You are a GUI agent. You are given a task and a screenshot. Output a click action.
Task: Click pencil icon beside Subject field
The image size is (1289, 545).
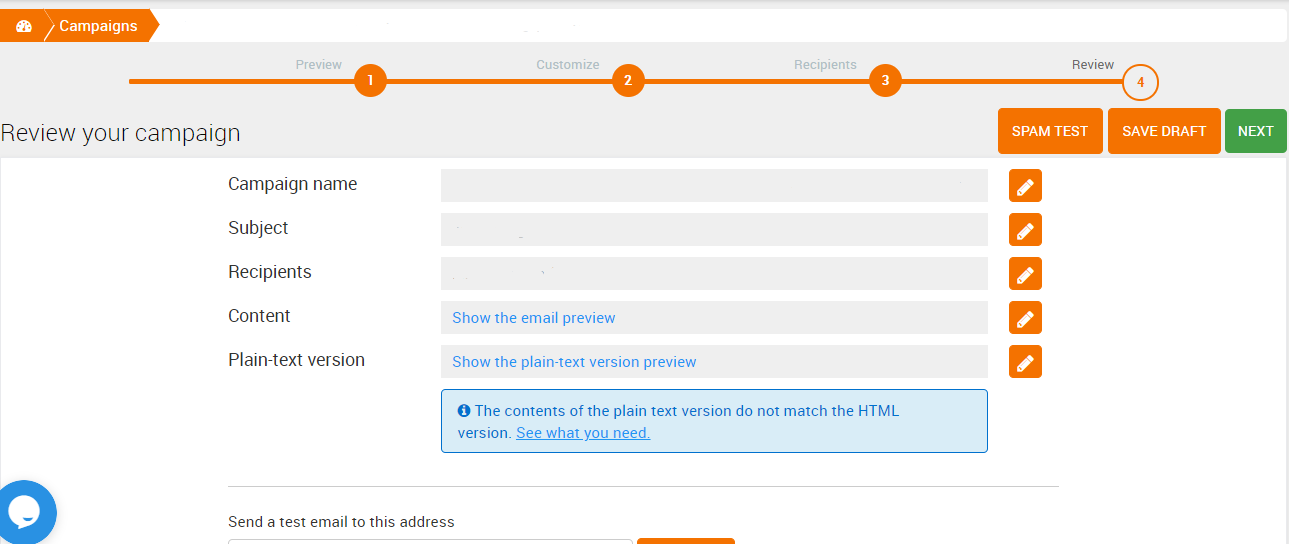1025,230
